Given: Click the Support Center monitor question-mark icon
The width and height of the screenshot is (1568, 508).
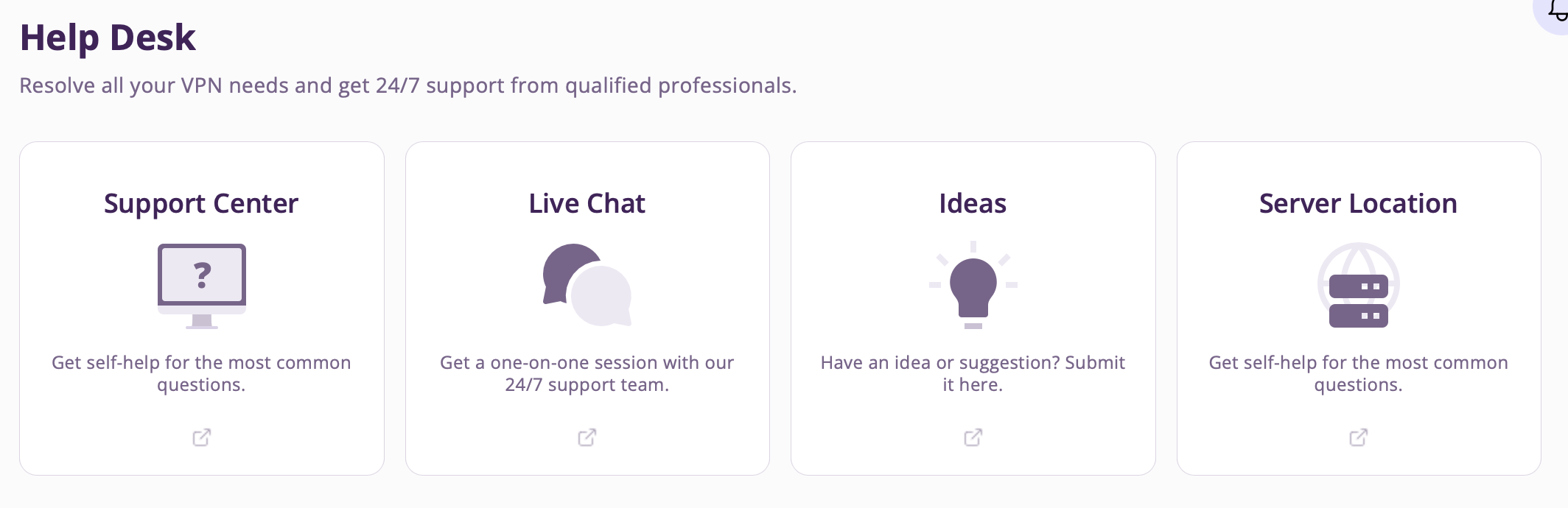Looking at the screenshot, I should click(201, 285).
